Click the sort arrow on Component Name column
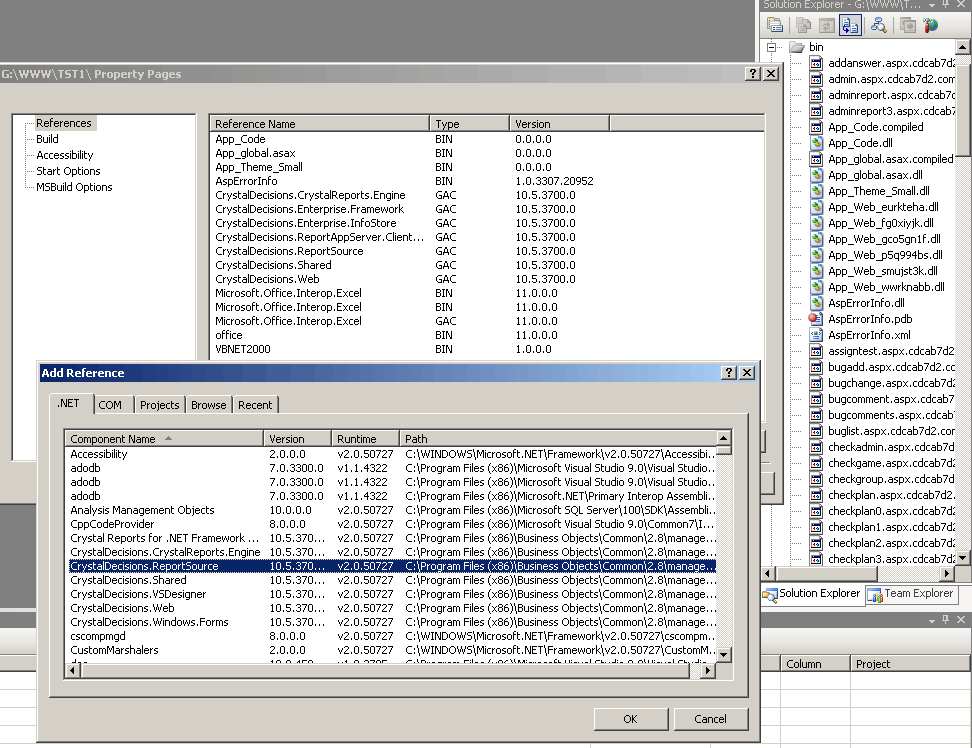Viewport: 972px width, 748px height. tap(168, 438)
